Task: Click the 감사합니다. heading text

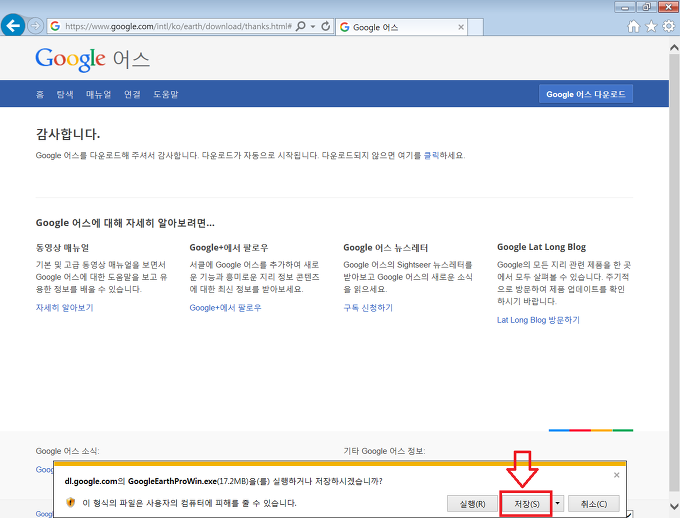Action: 68,134
